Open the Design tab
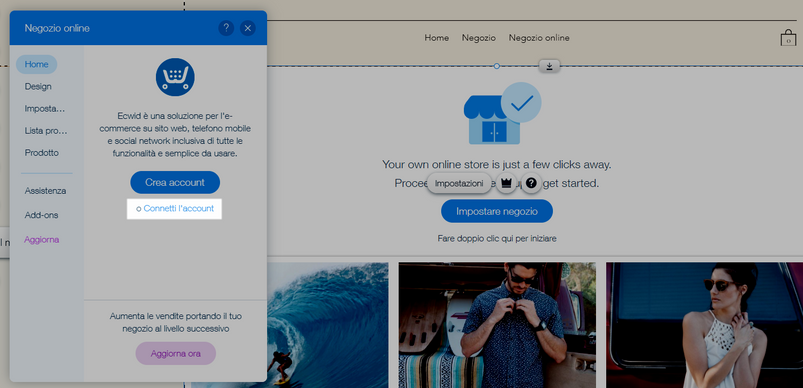Screen dimensions: 803x388 coord(38,87)
